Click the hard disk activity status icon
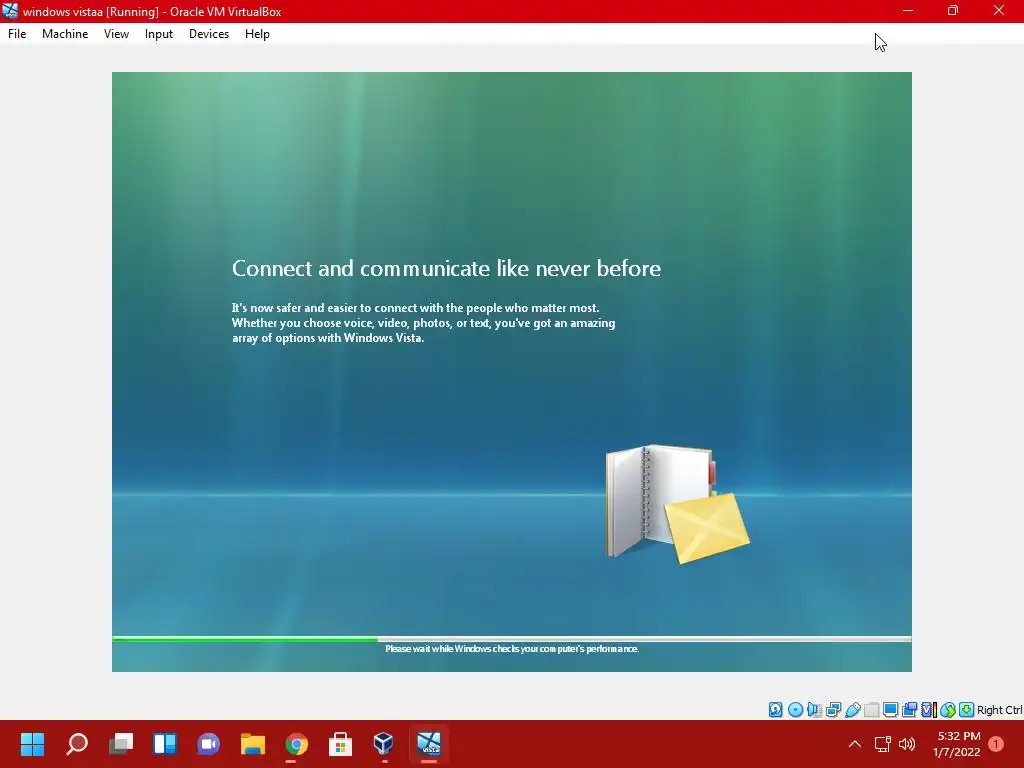This screenshot has height=768, width=1024. point(775,709)
